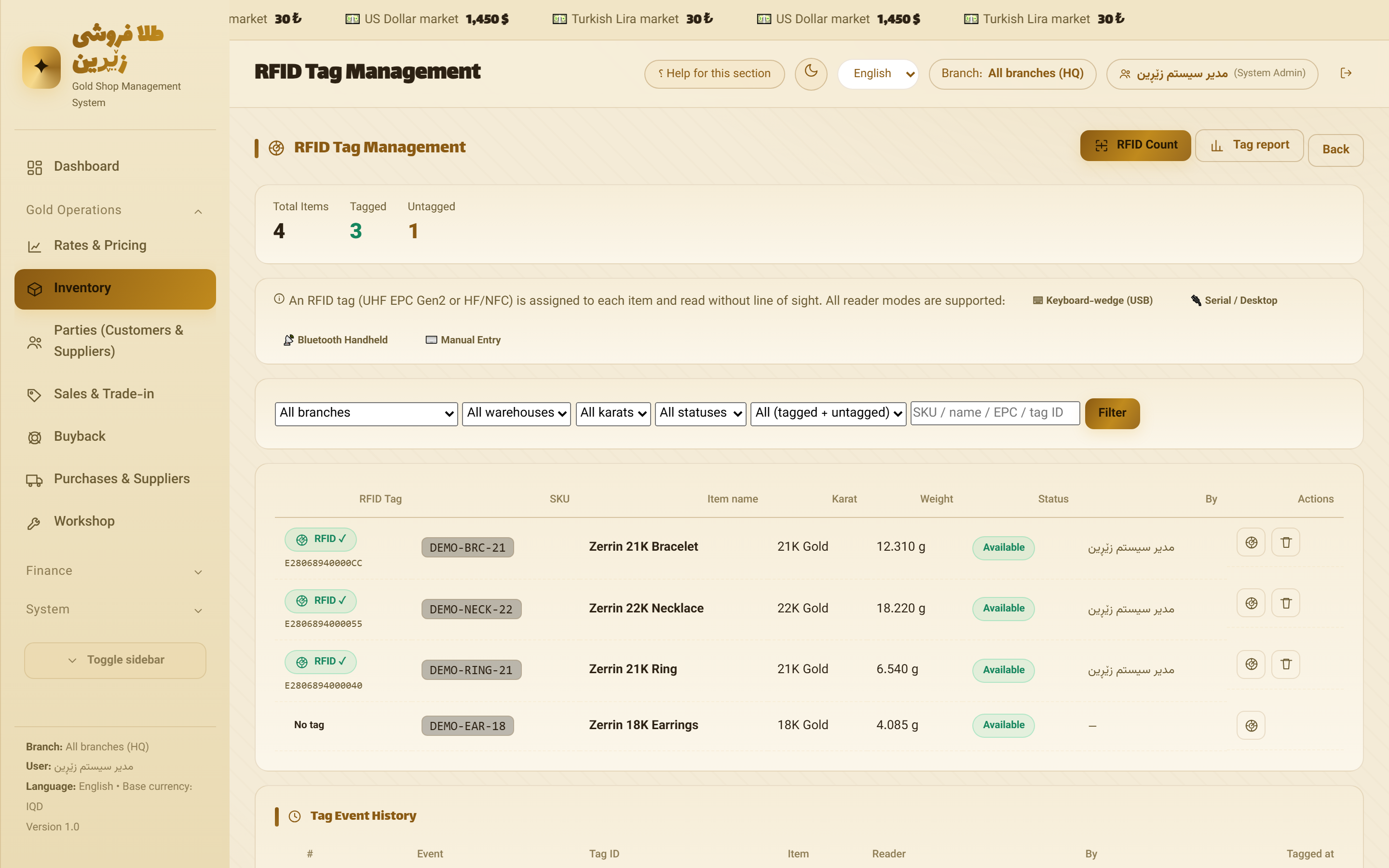This screenshot has height=868, width=1389.
Task: Open the All warehouses dropdown
Action: click(x=516, y=413)
